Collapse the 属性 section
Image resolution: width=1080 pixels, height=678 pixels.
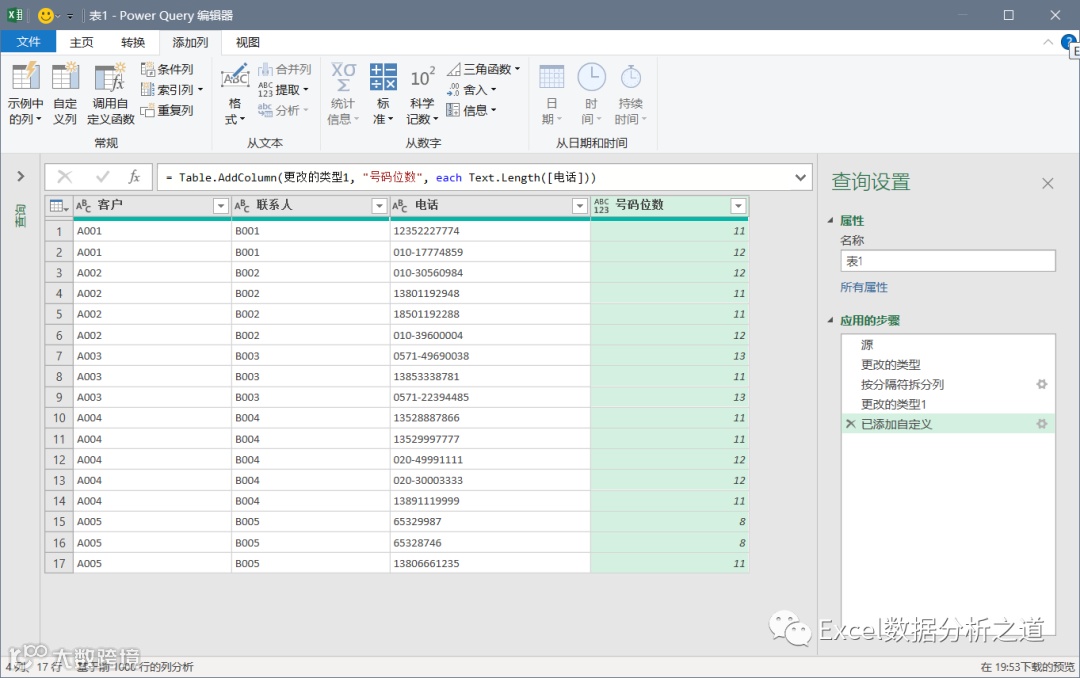pyautogui.click(x=831, y=220)
